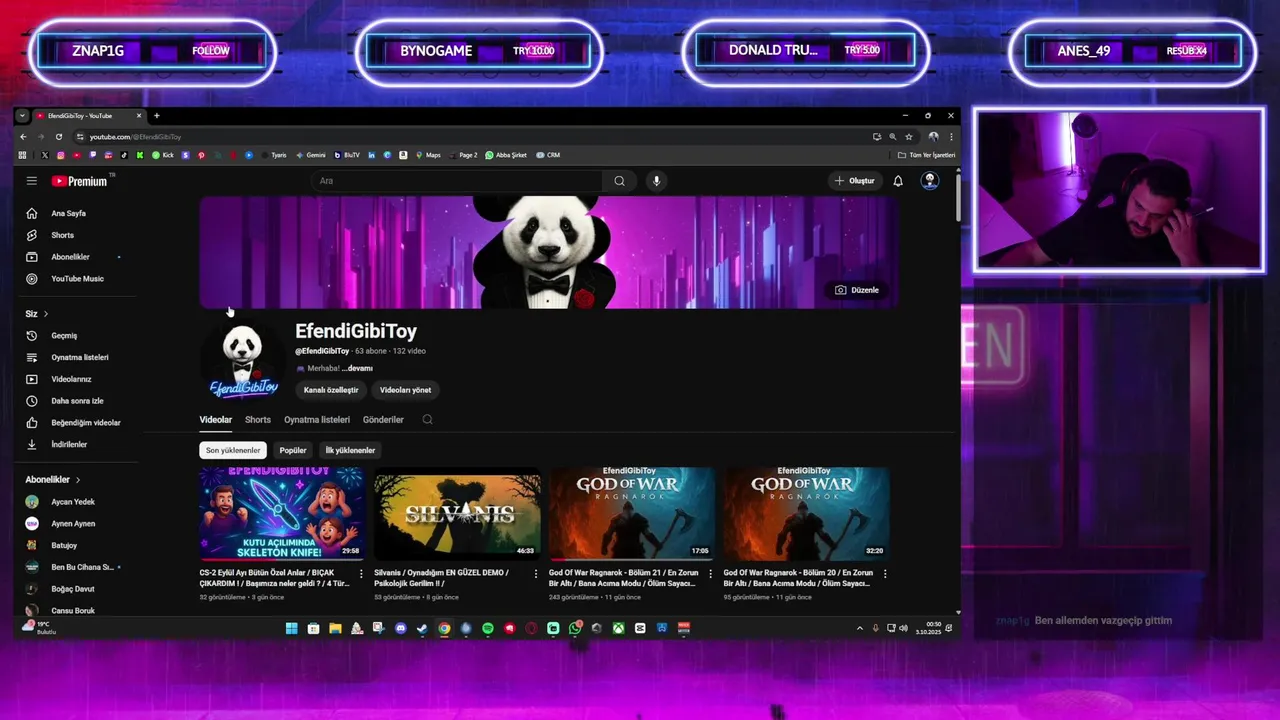Open the account avatar menu
The image size is (1280, 720).
coord(930,181)
